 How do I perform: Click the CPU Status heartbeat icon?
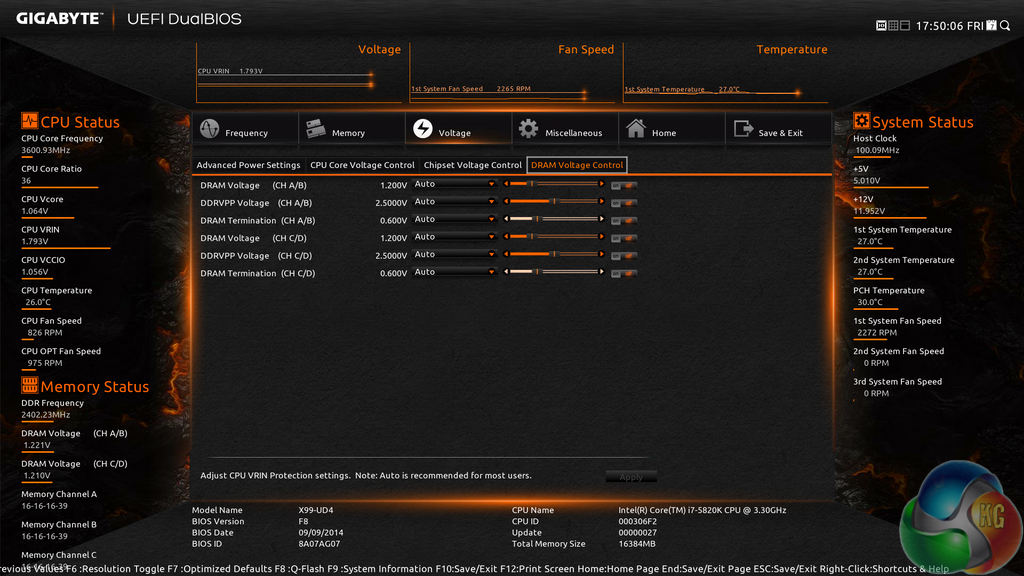pos(29,121)
